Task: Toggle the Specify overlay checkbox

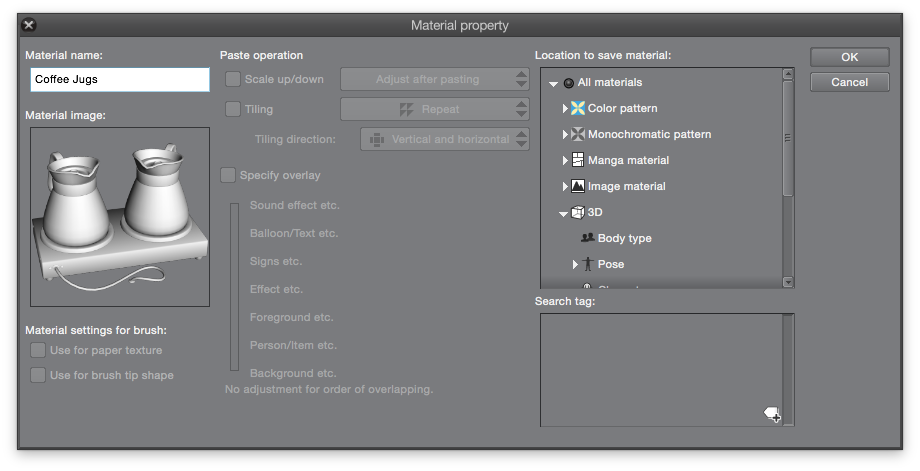Action: 228,175
